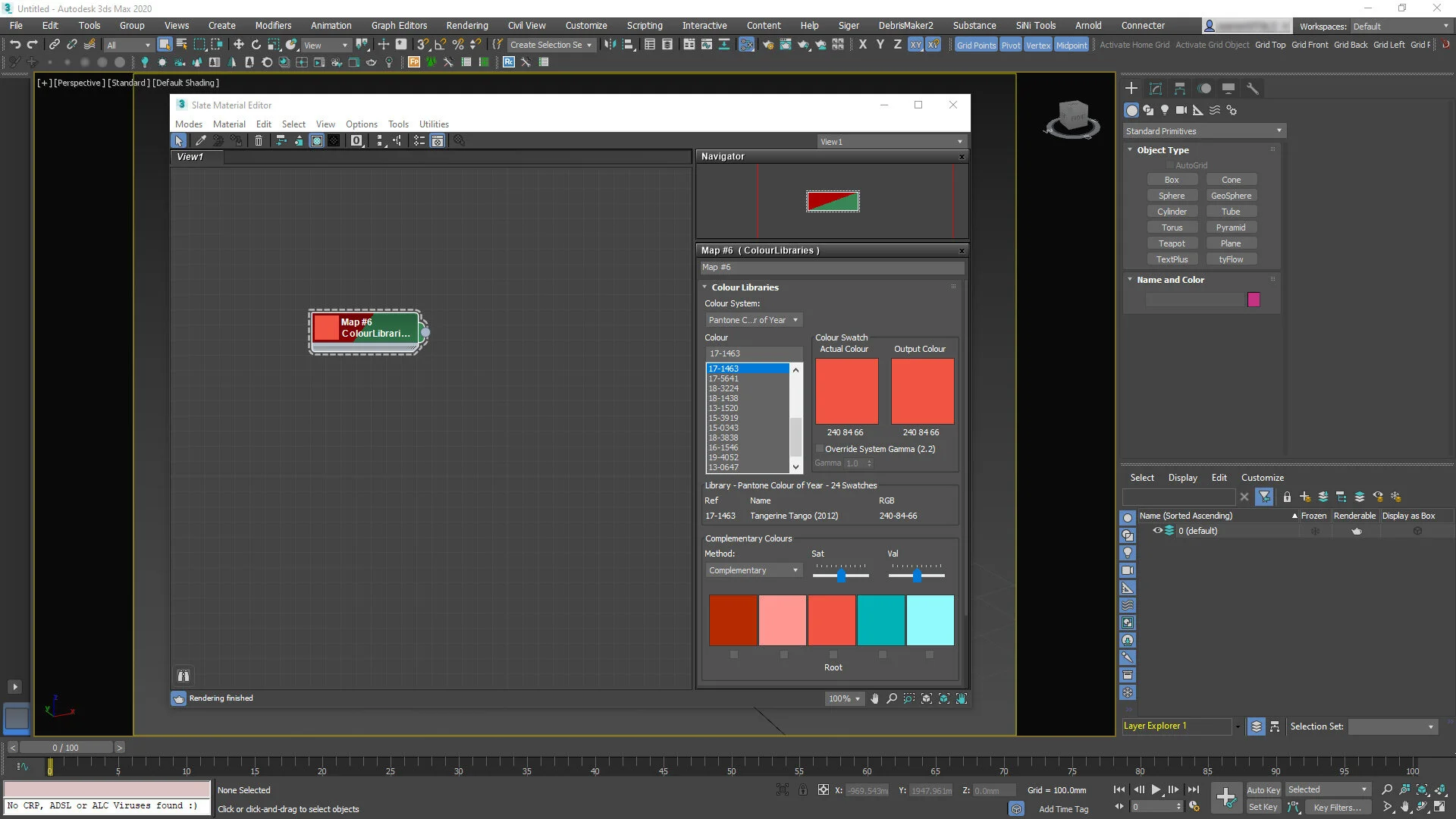Viewport: 1456px width, 819px height.
Task: Toggle visibility of the 0 default layer
Action: [1158, 531]
